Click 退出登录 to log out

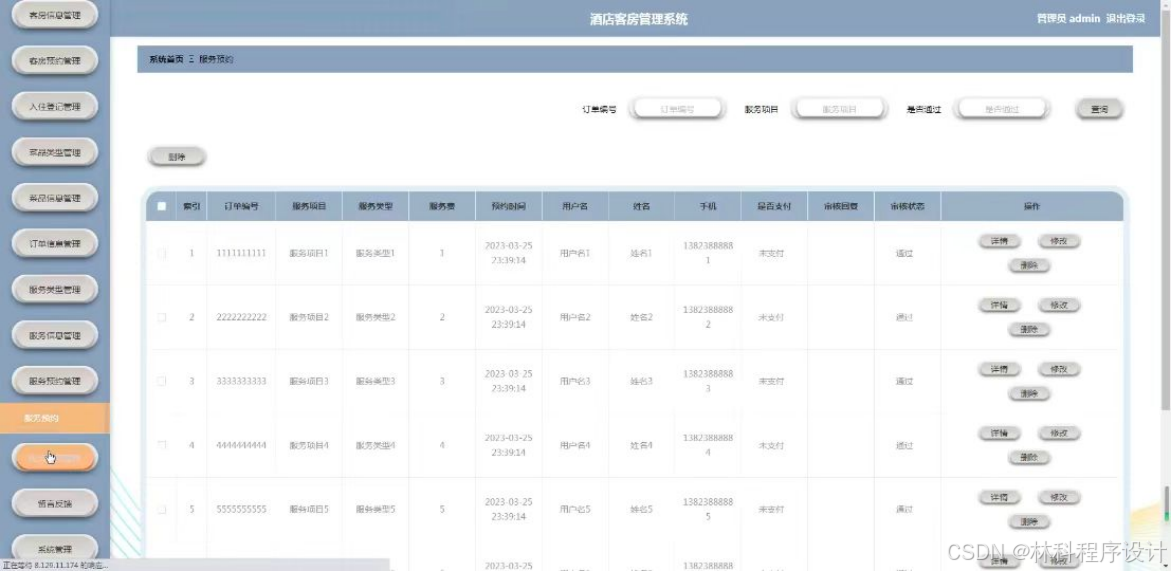[1125, 19]
